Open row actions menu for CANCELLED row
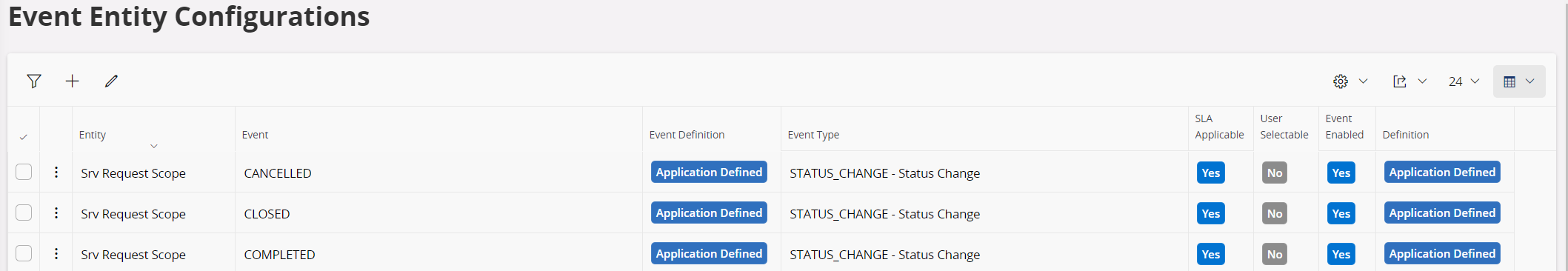The height and width of the screenshot is (271, 1568). (x=56, y=173)
